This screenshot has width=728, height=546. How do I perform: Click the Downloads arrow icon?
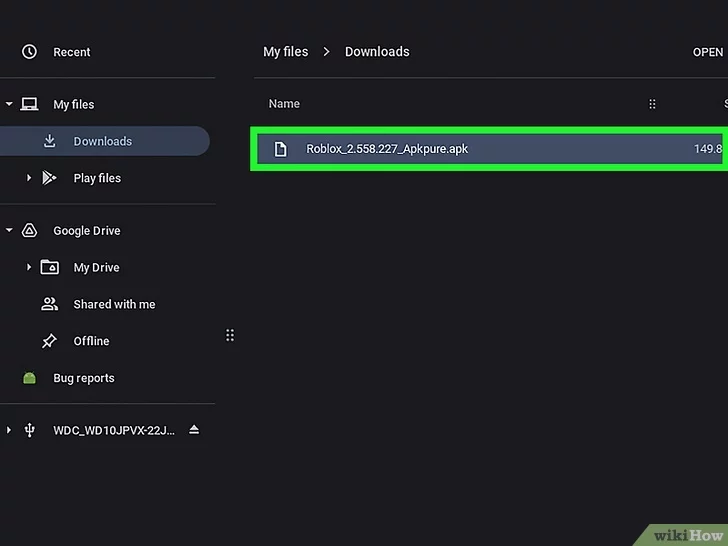50,141
